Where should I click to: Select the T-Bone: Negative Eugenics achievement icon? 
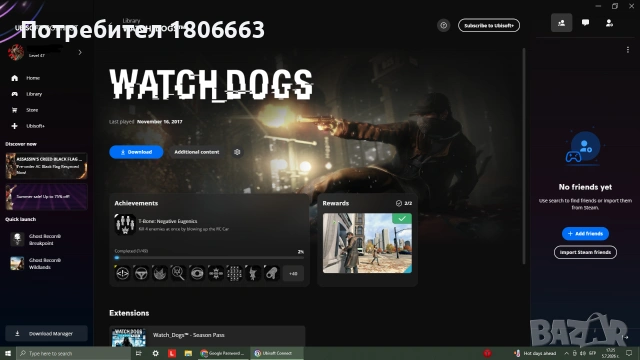click(124, 224)
